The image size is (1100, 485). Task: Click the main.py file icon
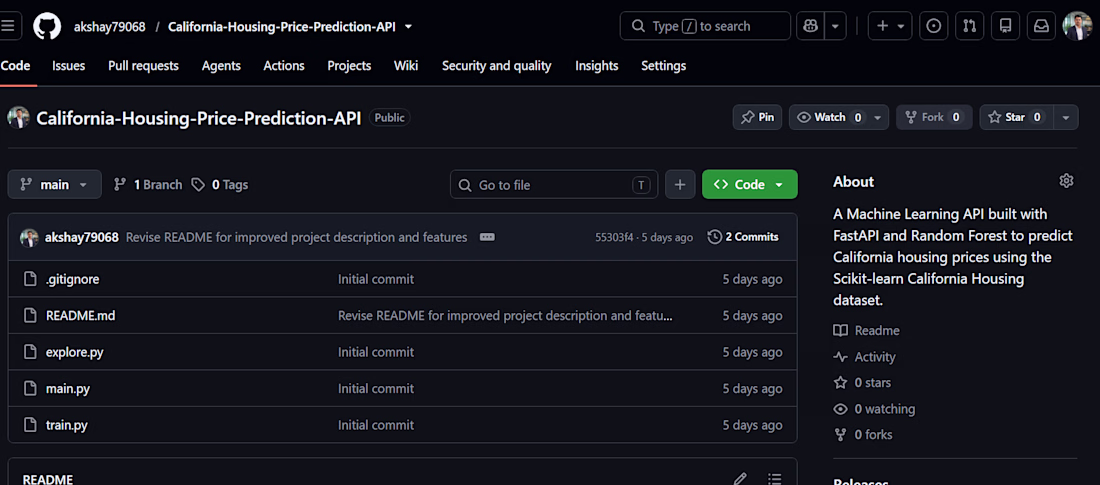pos(30,389)
